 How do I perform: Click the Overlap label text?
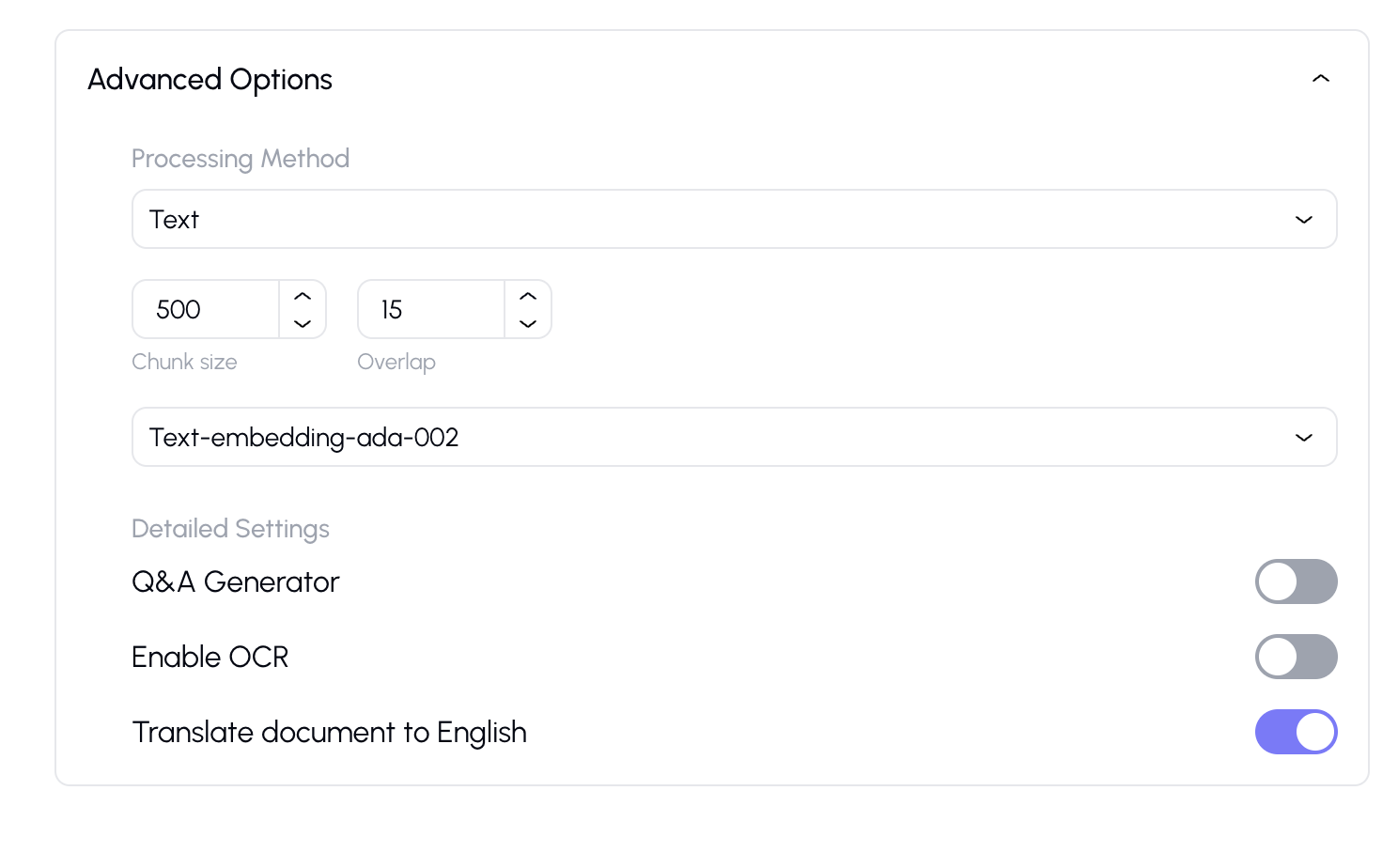coord(396,362)
